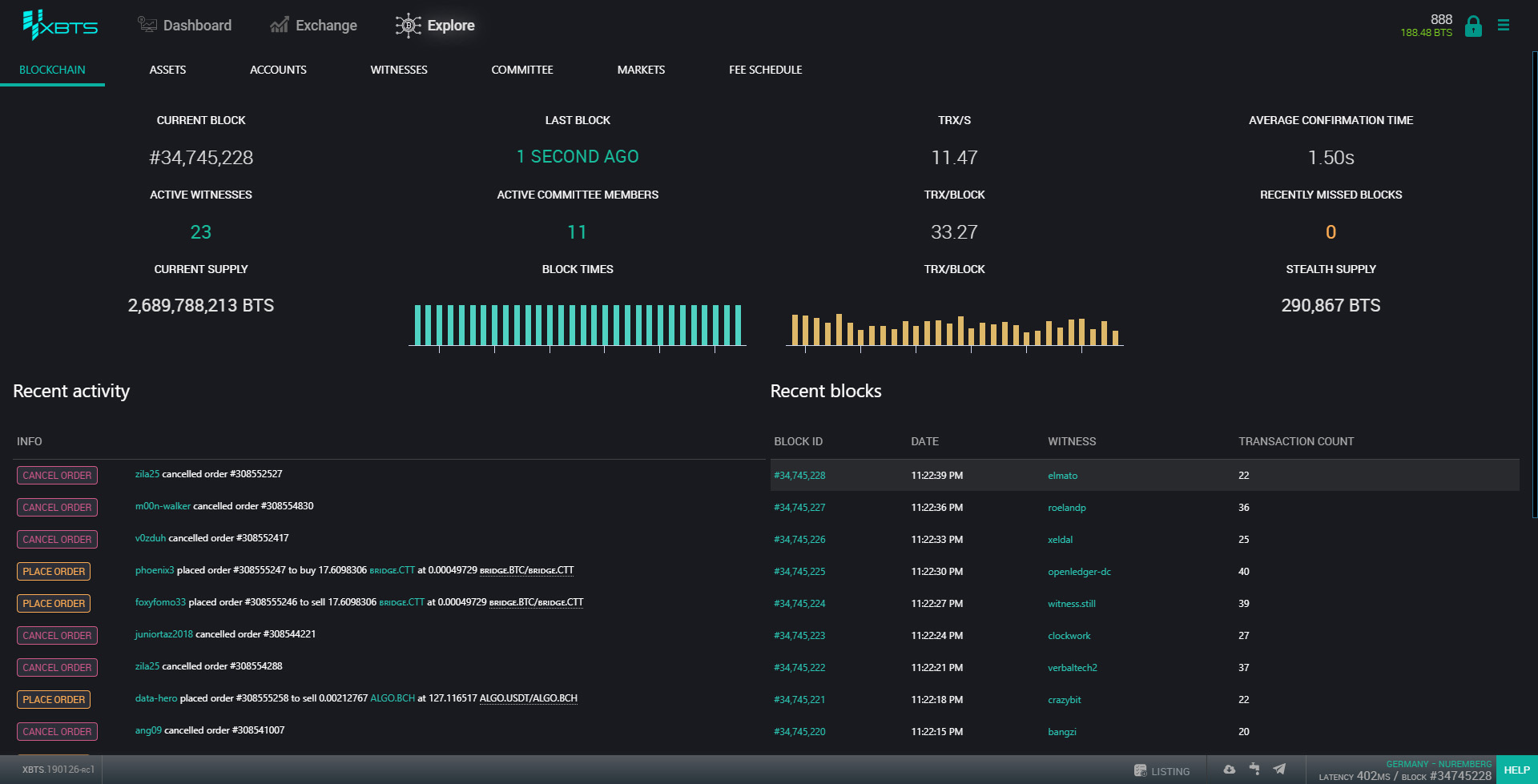Open account ang09
1538x784 pixels.
tap(148, 730)
